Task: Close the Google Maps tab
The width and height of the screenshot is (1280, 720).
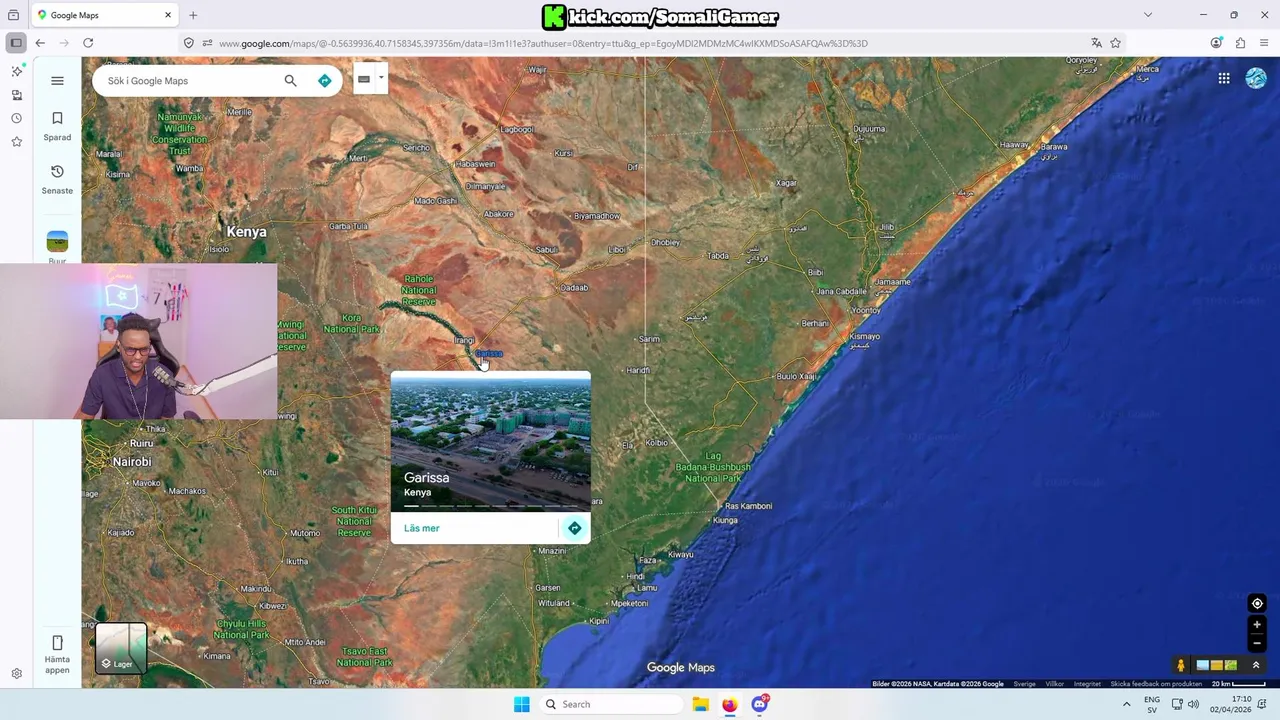Action: pos(168,15)
